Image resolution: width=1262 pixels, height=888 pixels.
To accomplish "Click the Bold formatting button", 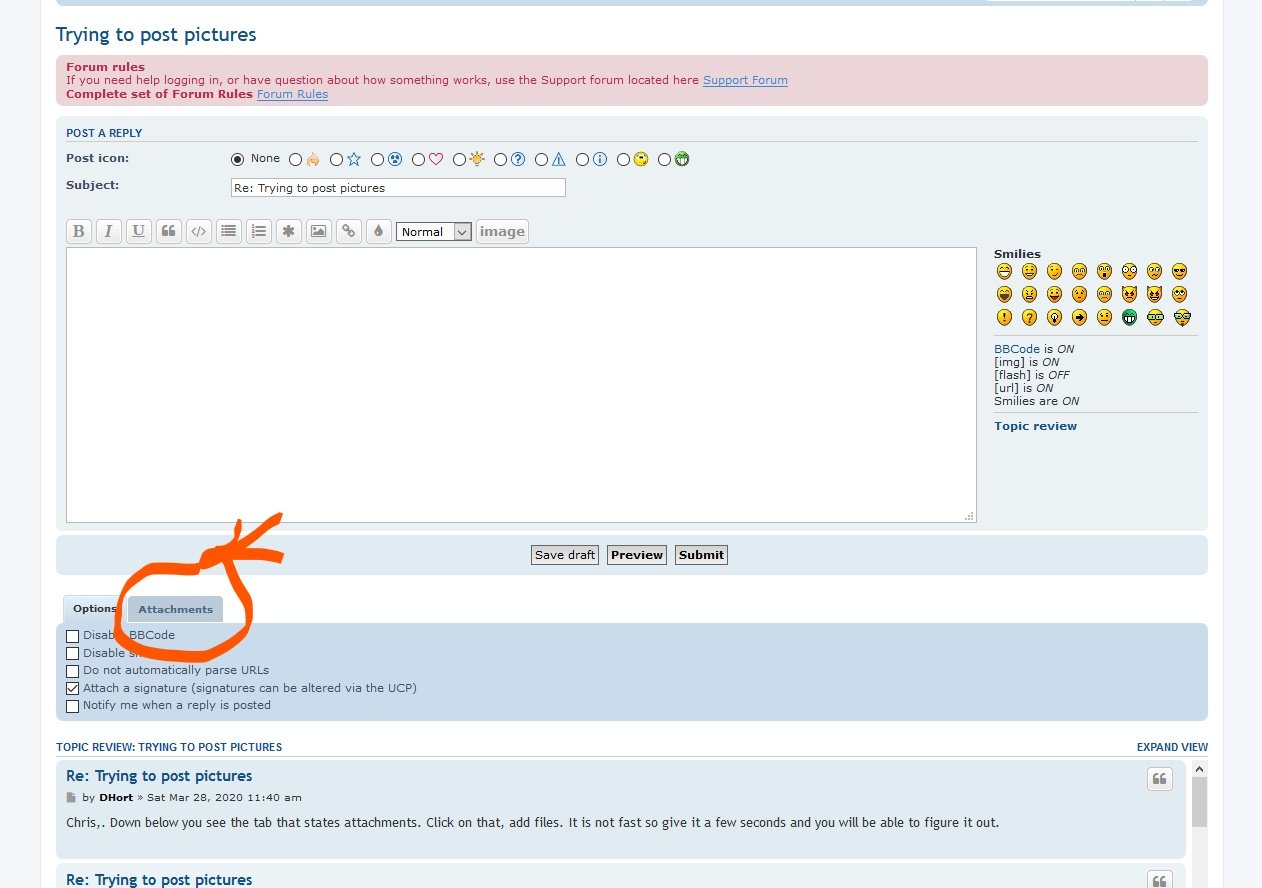I will point(79,231).
